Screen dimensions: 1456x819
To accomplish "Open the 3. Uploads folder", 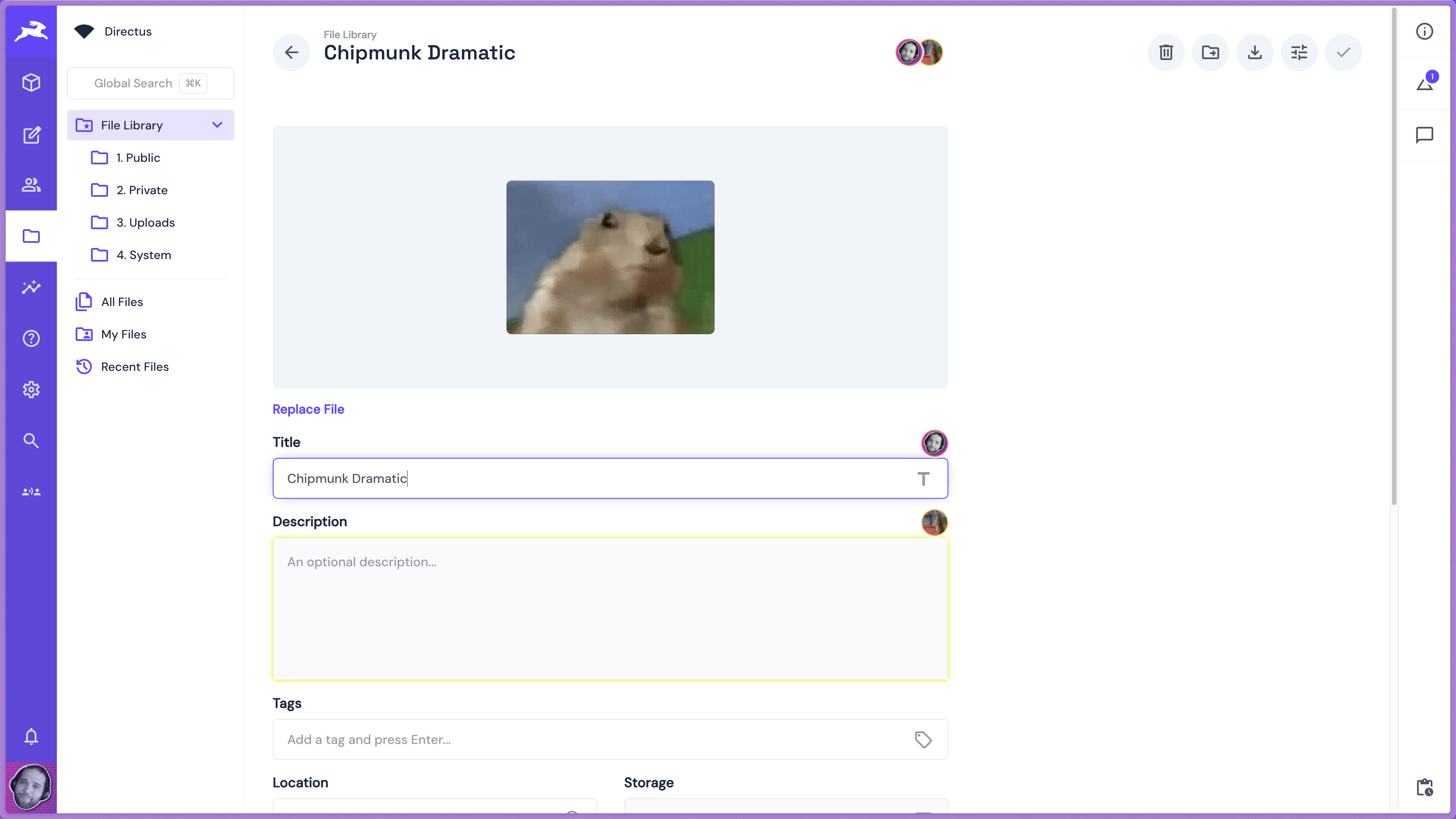I will (145, 223).
